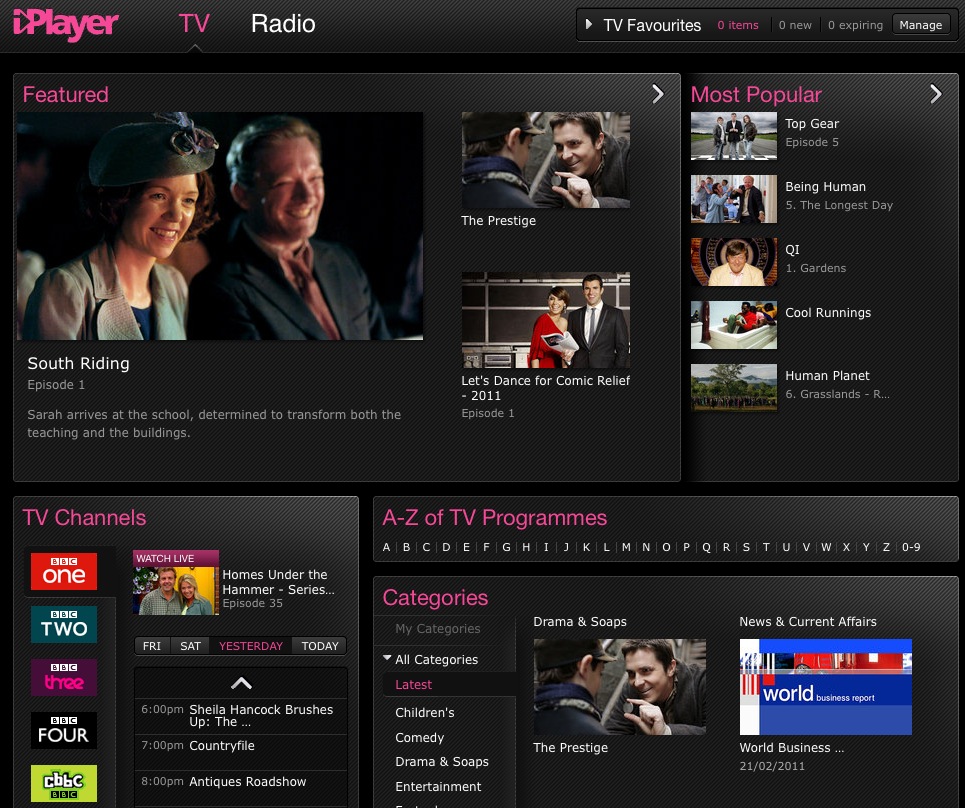Expand the TV Favourites panel arrow
965x808 pixels.
[589, 25]
